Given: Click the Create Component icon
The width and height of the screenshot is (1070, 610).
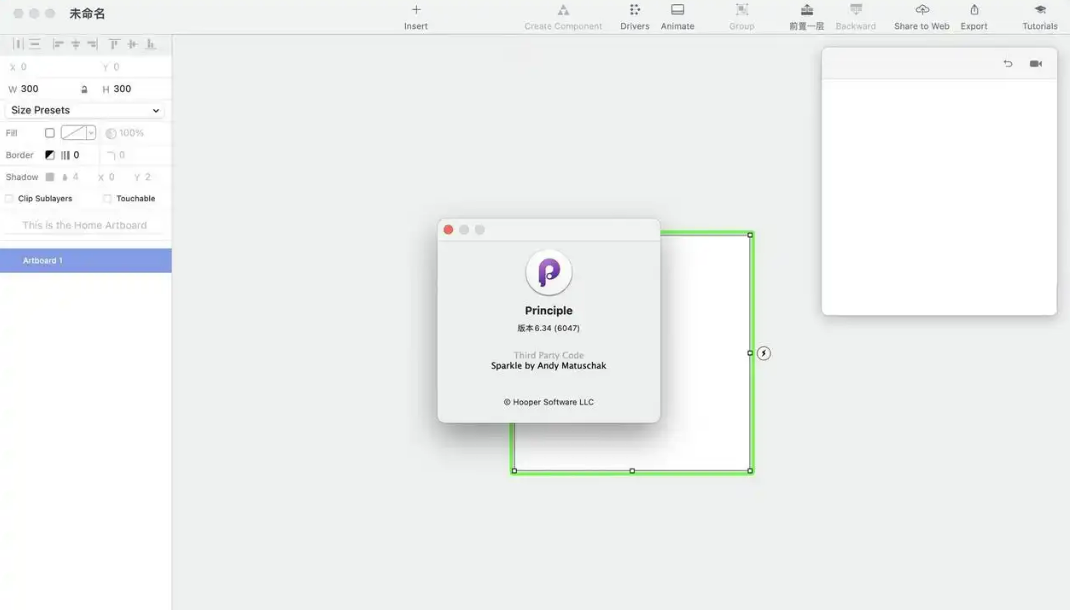Looking at the screenshot, I should [563, 10].
